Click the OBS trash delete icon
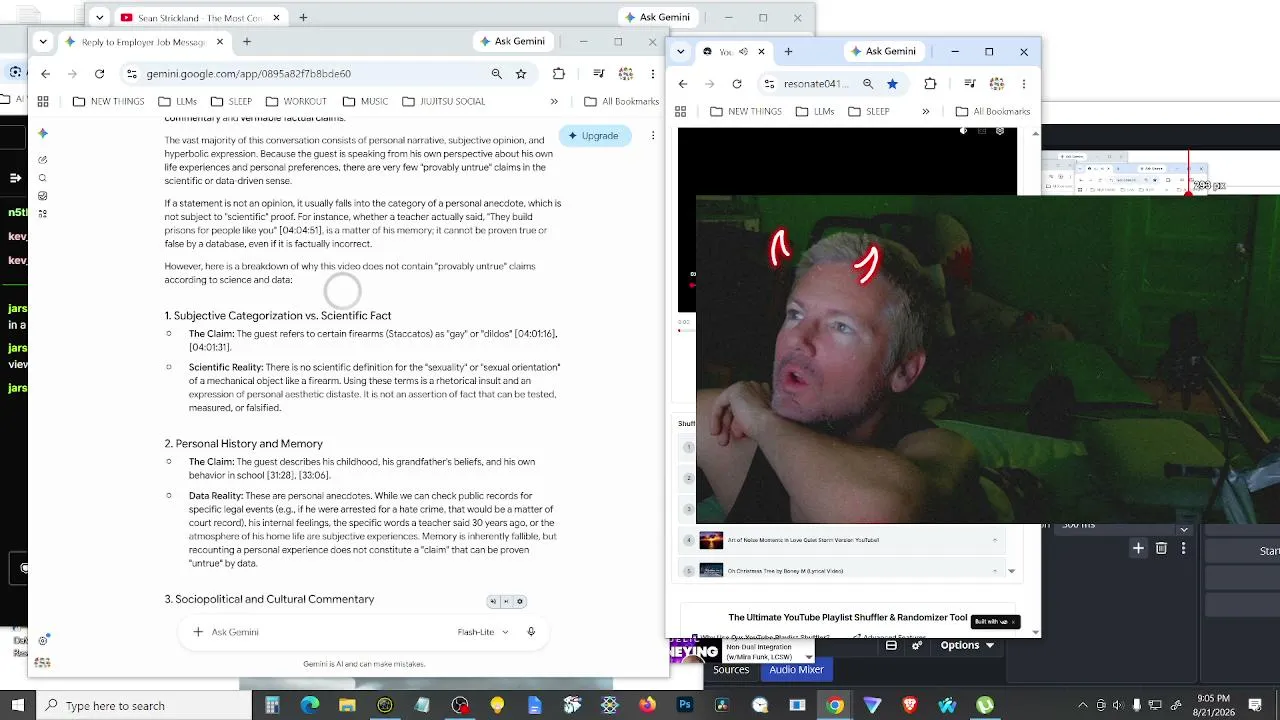This screenshot has height=720, width=1280. (x=1161, y=548)
